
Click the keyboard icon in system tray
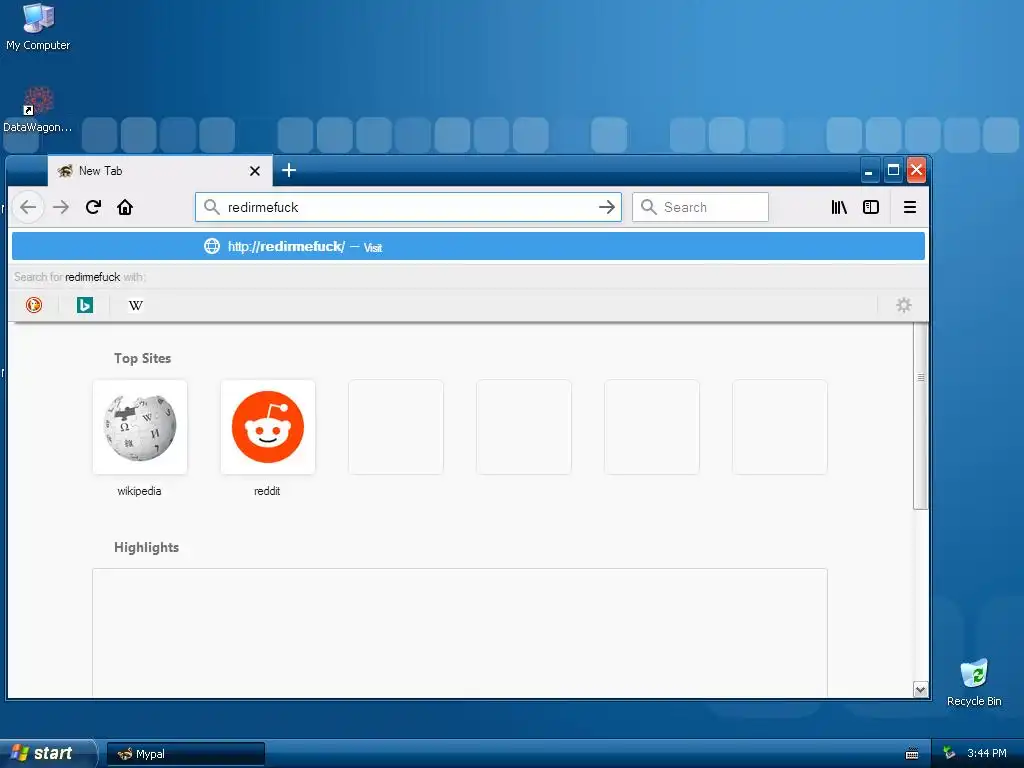(x=912, y=754)
